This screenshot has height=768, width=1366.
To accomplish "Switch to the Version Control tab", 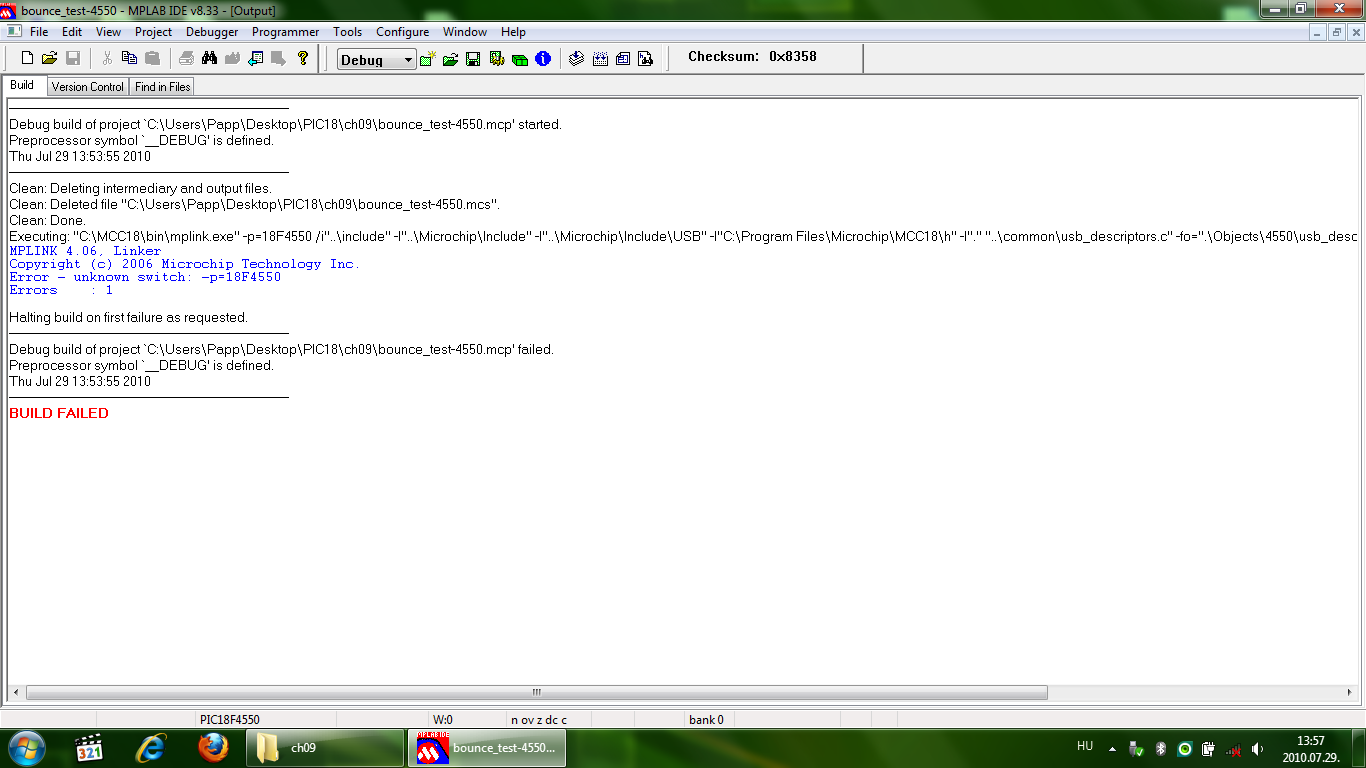I will pos(88,87).
